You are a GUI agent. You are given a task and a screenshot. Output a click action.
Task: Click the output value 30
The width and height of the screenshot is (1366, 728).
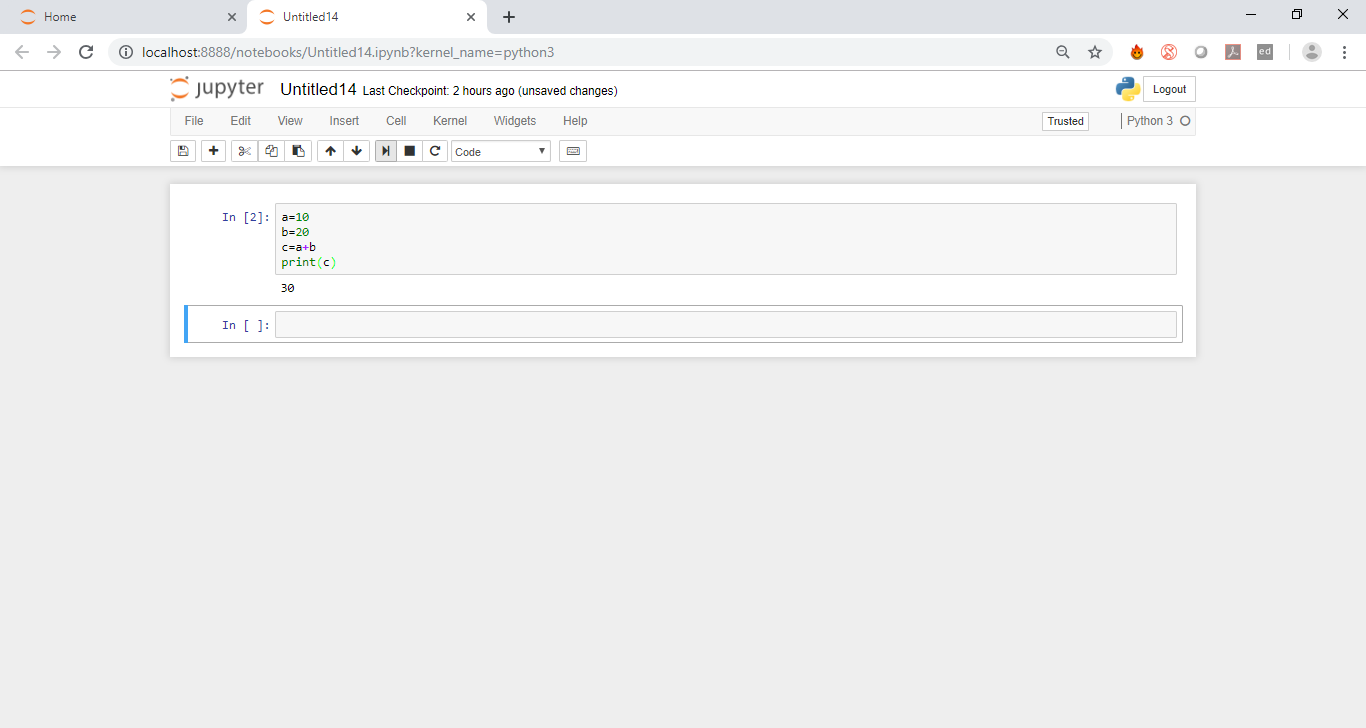point(288,288)
